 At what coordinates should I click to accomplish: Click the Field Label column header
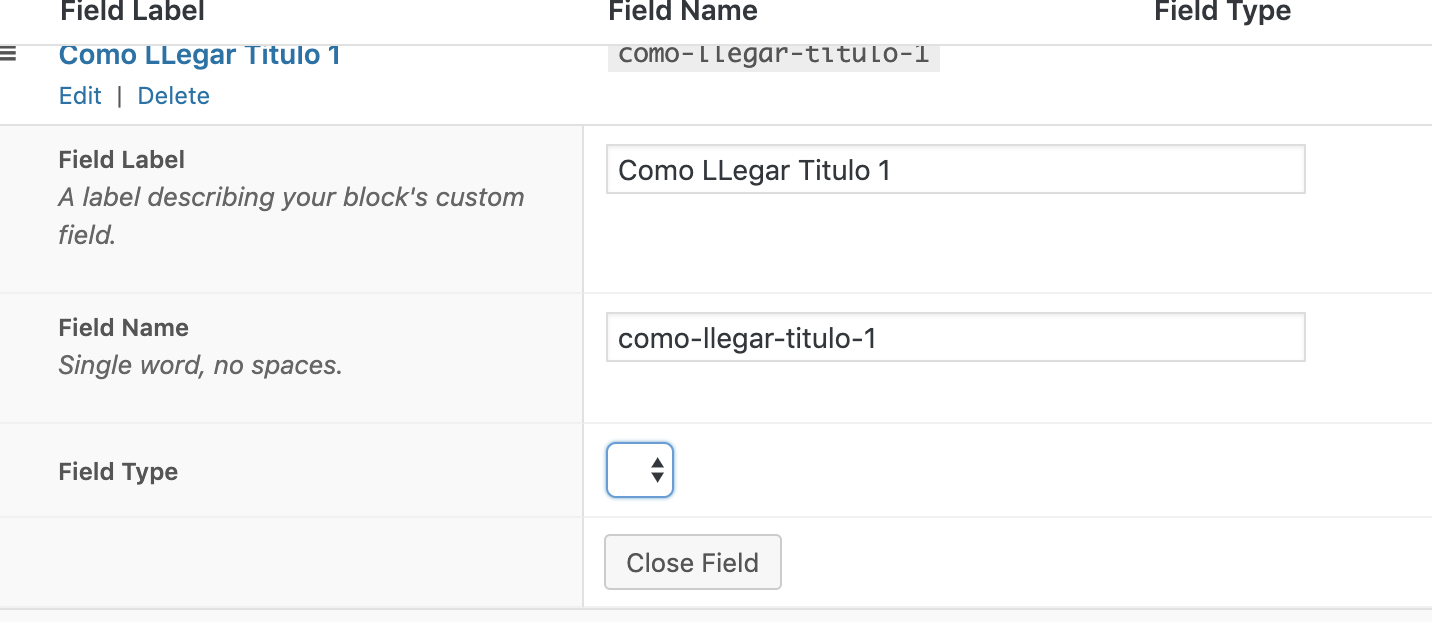pos(131,12)
